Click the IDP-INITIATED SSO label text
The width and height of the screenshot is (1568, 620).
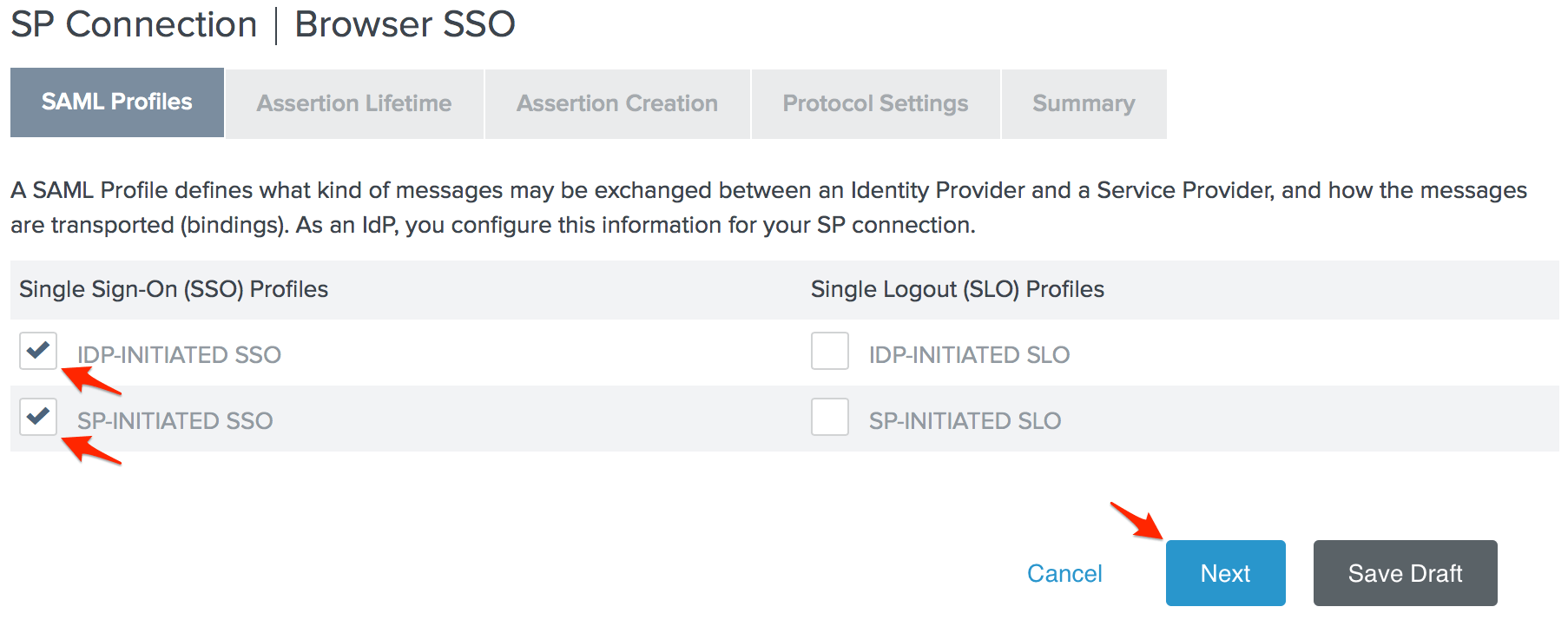pyautogui.click(x=179, y=355)
